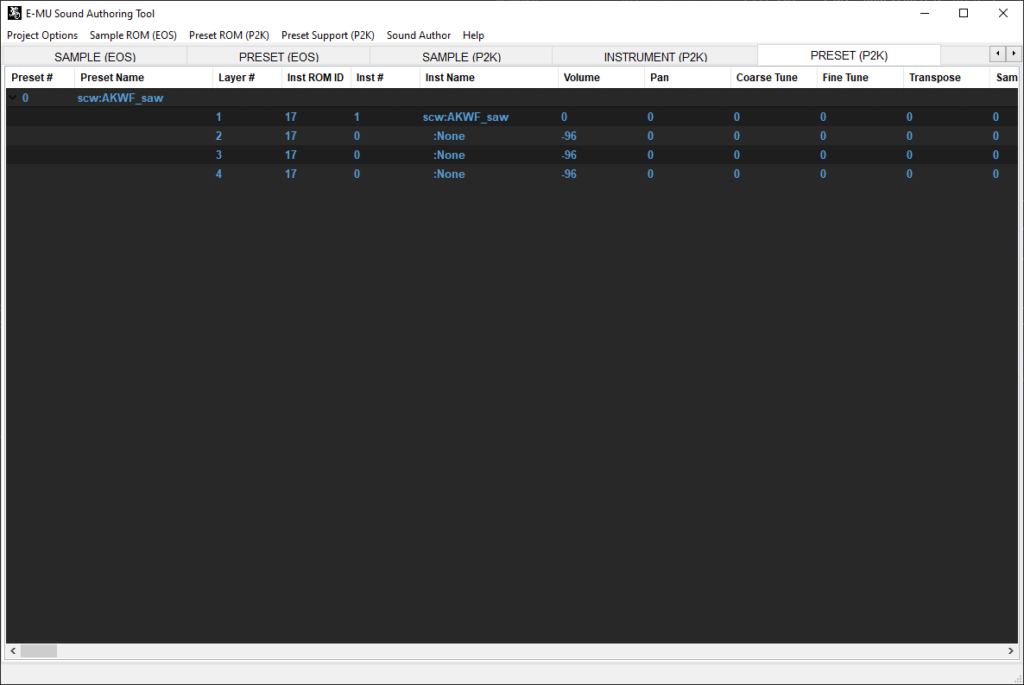Close the E-MU Sound Authoring Tool window
The width and height of the screenshot is (1024, 685).
[1003, 13]
